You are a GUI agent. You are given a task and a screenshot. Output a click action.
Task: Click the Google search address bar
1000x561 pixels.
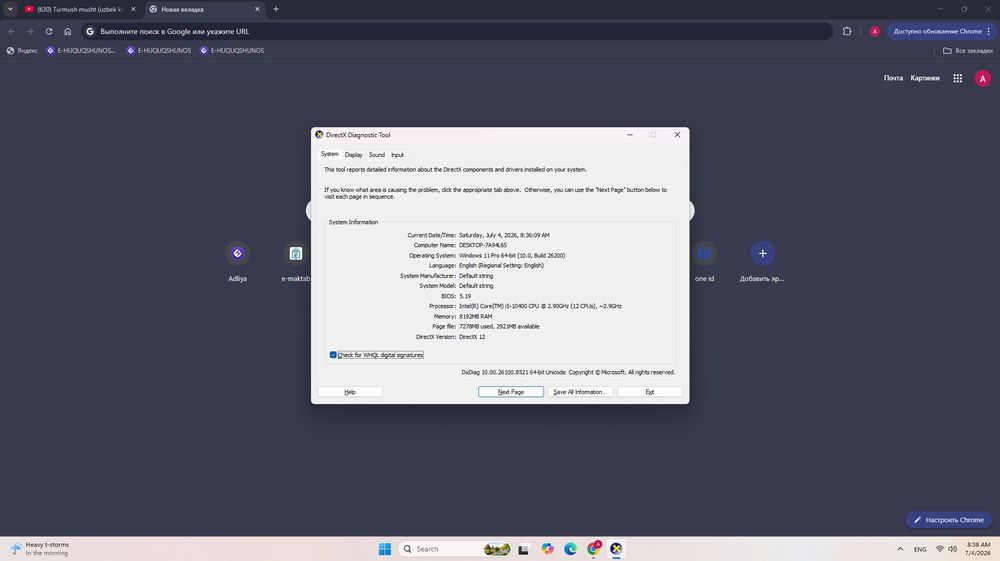(457, 31)
